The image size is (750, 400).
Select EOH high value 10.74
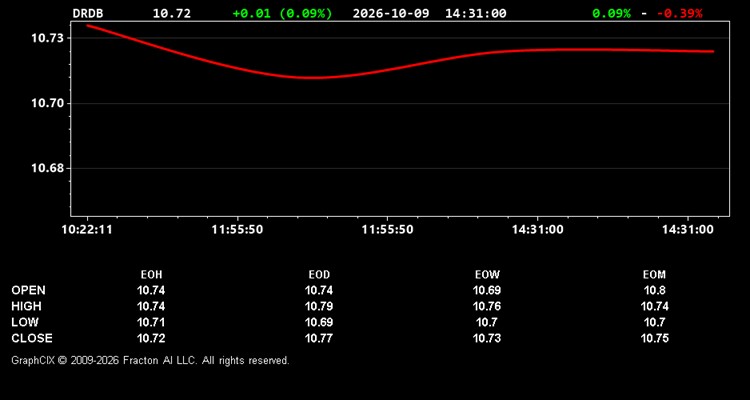[151, 306]
